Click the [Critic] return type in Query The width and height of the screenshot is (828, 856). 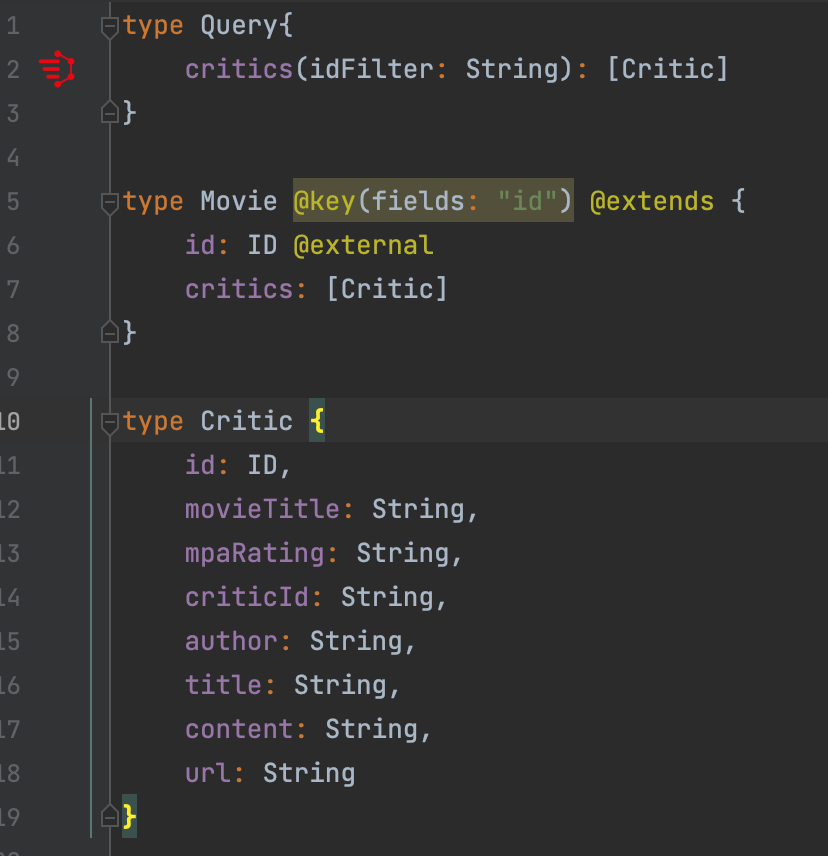(667, 69)
